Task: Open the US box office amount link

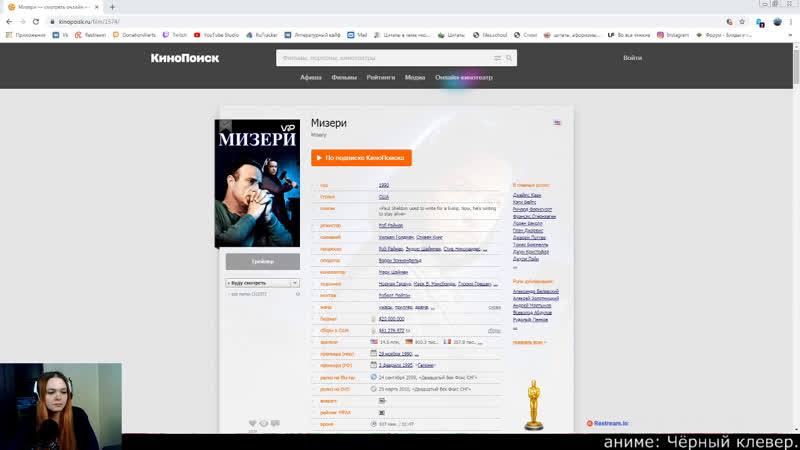Action: point(391,331)
